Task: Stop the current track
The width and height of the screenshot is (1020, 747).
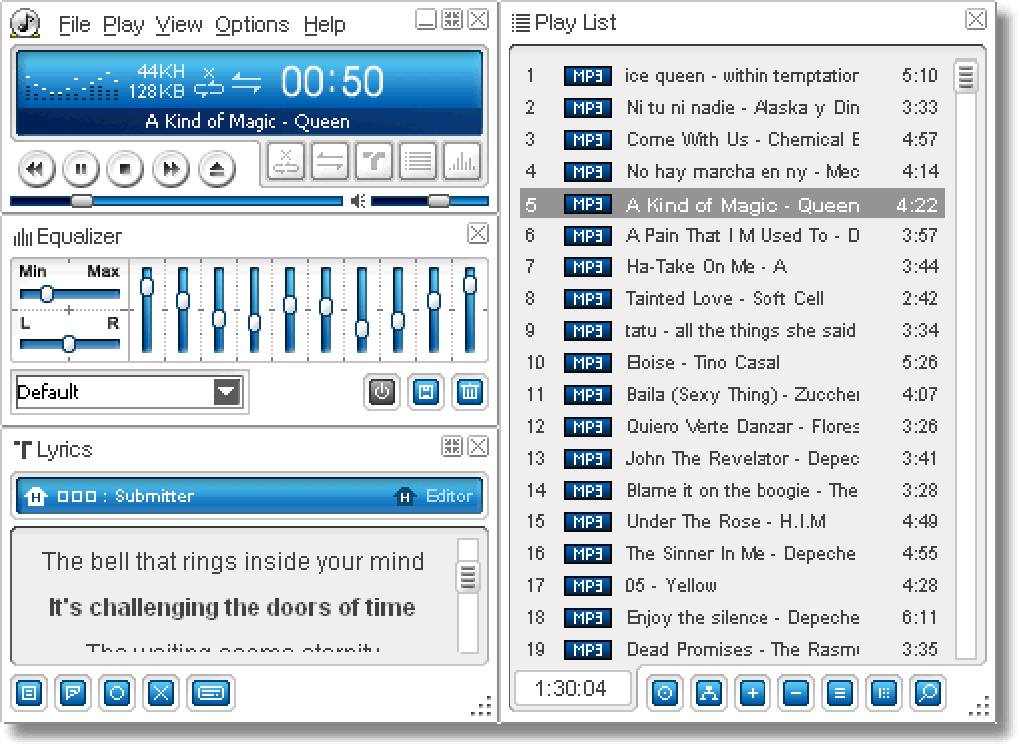Action: (x=126, y=169)
